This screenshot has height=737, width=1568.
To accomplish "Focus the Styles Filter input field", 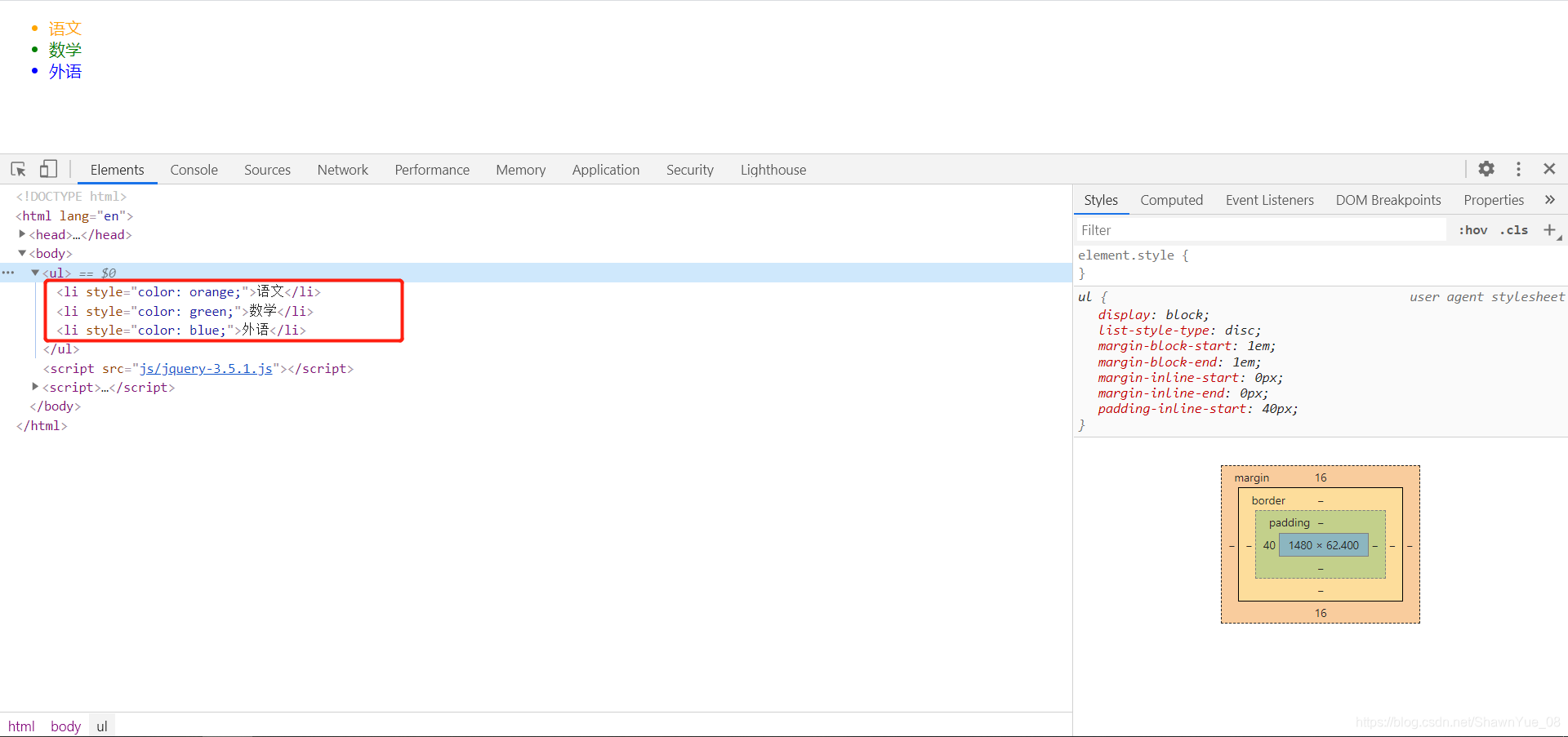I will tap(1262, 230).
